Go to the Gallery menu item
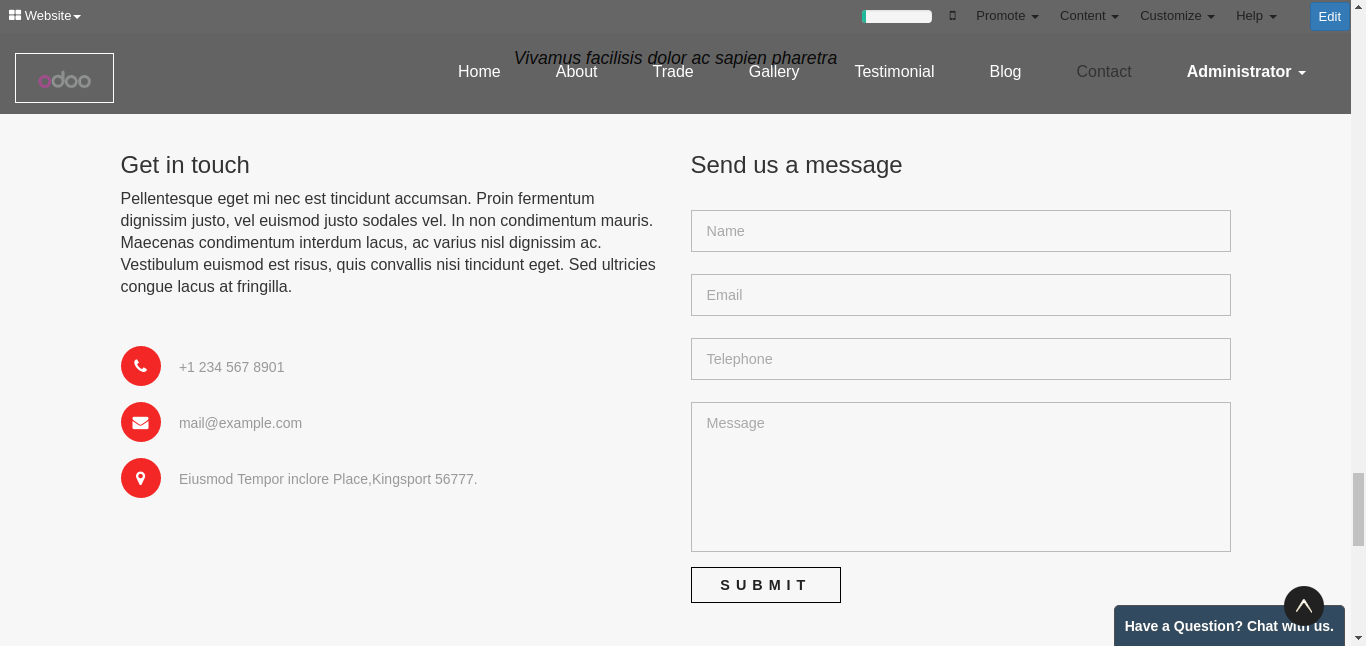The height and width of the screenshot is (646, 1366). click(x=774, y=72)
